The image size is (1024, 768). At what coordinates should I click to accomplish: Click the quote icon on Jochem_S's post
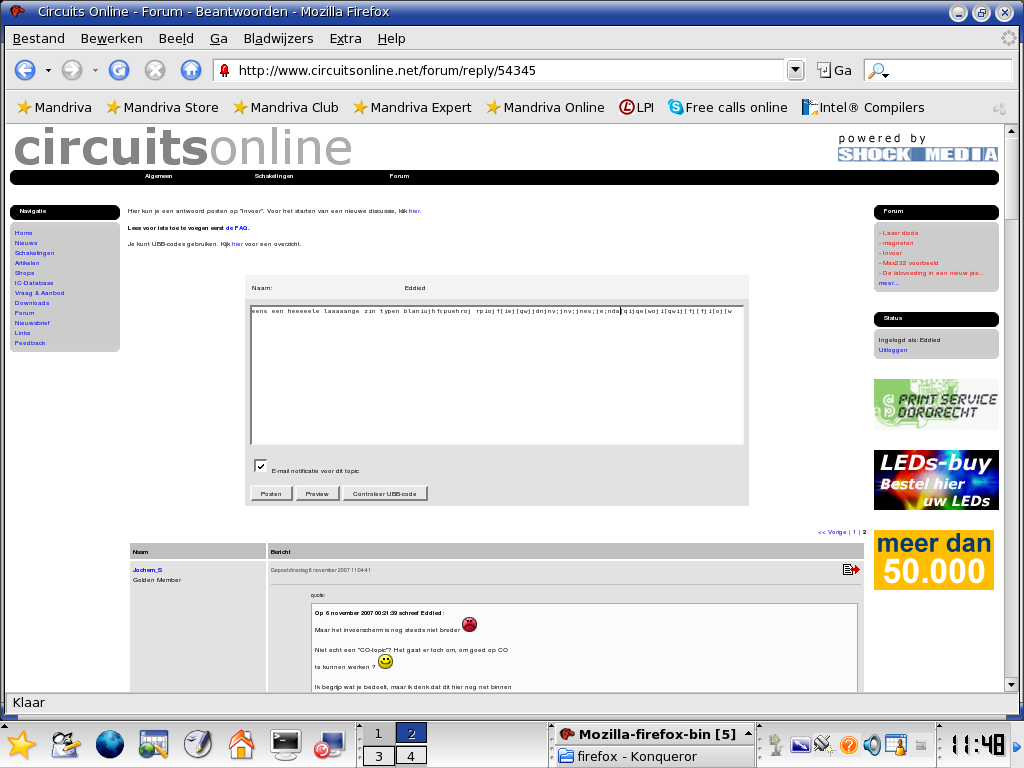point(851,569)
